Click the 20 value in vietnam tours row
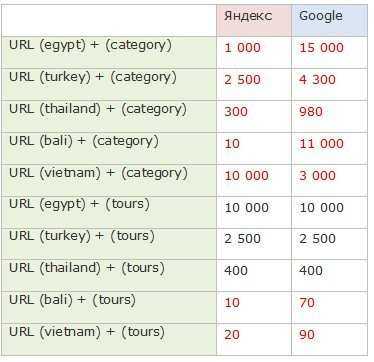Screen dimensions: 374x362 pos(232,335)
